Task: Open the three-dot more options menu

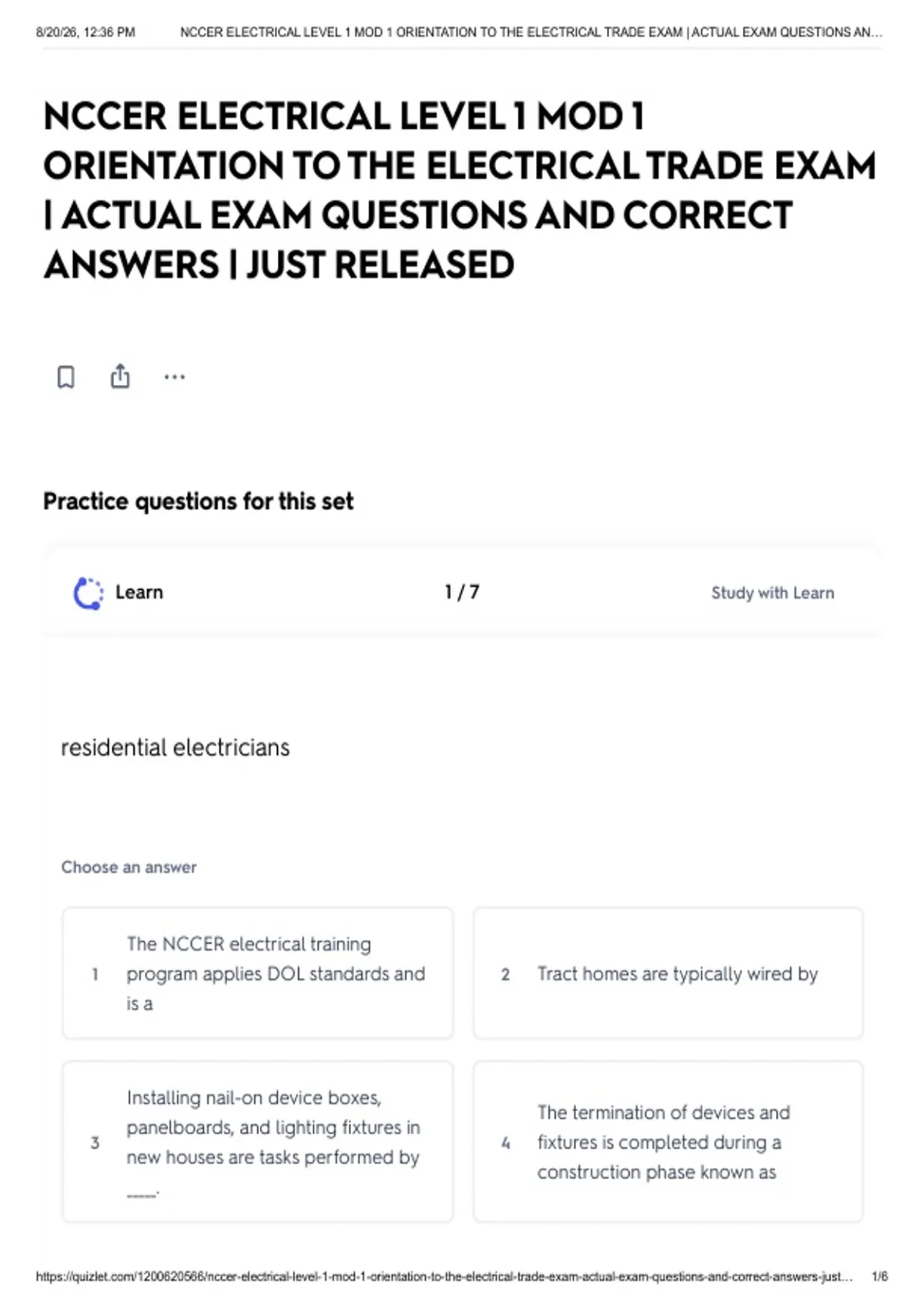Action: click(x=175, y=377)
